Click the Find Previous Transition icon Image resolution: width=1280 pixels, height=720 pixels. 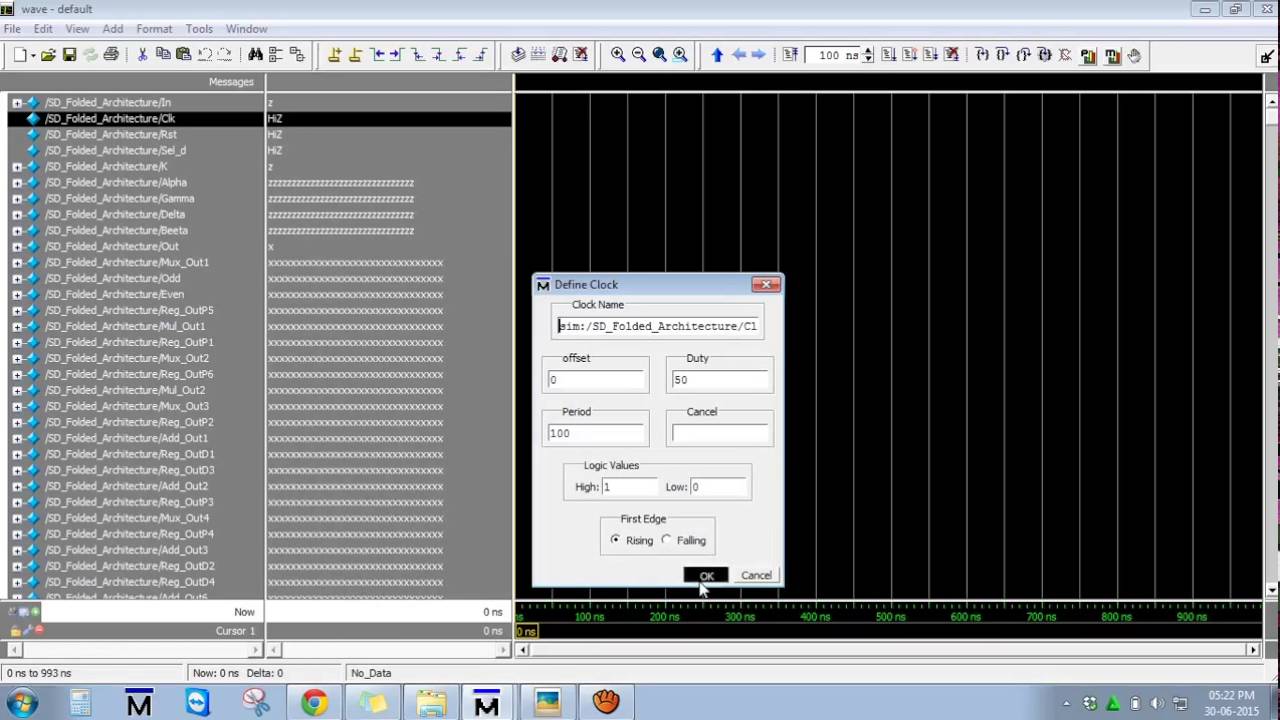pyautogui.click(x=377, y=55)
